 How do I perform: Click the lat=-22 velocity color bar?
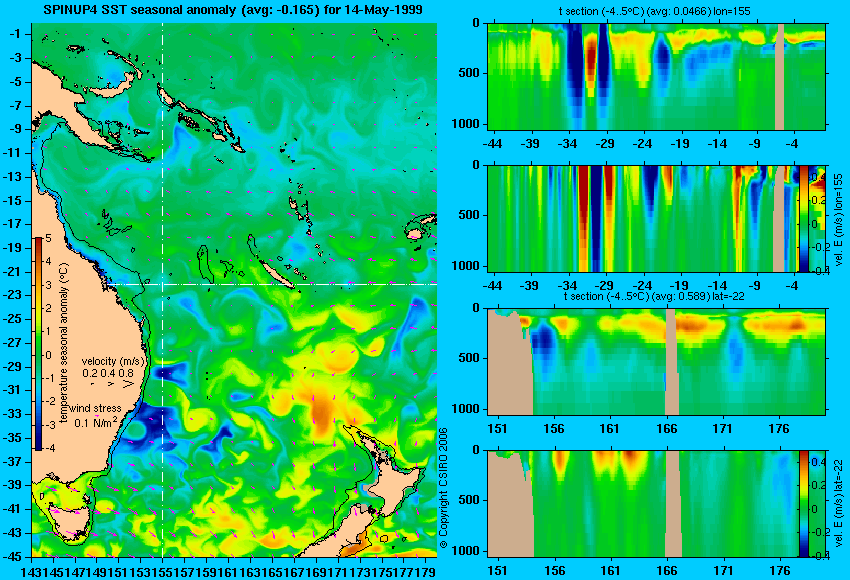pyautogui.click(x=804, y=504)
